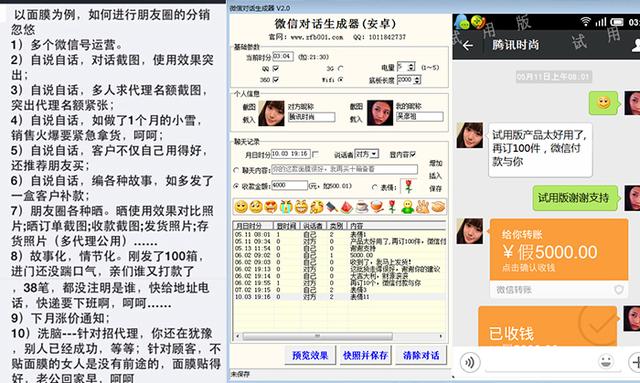Click the 增加 link
This screenshot has height=383, width=640.
pos(436,163)
